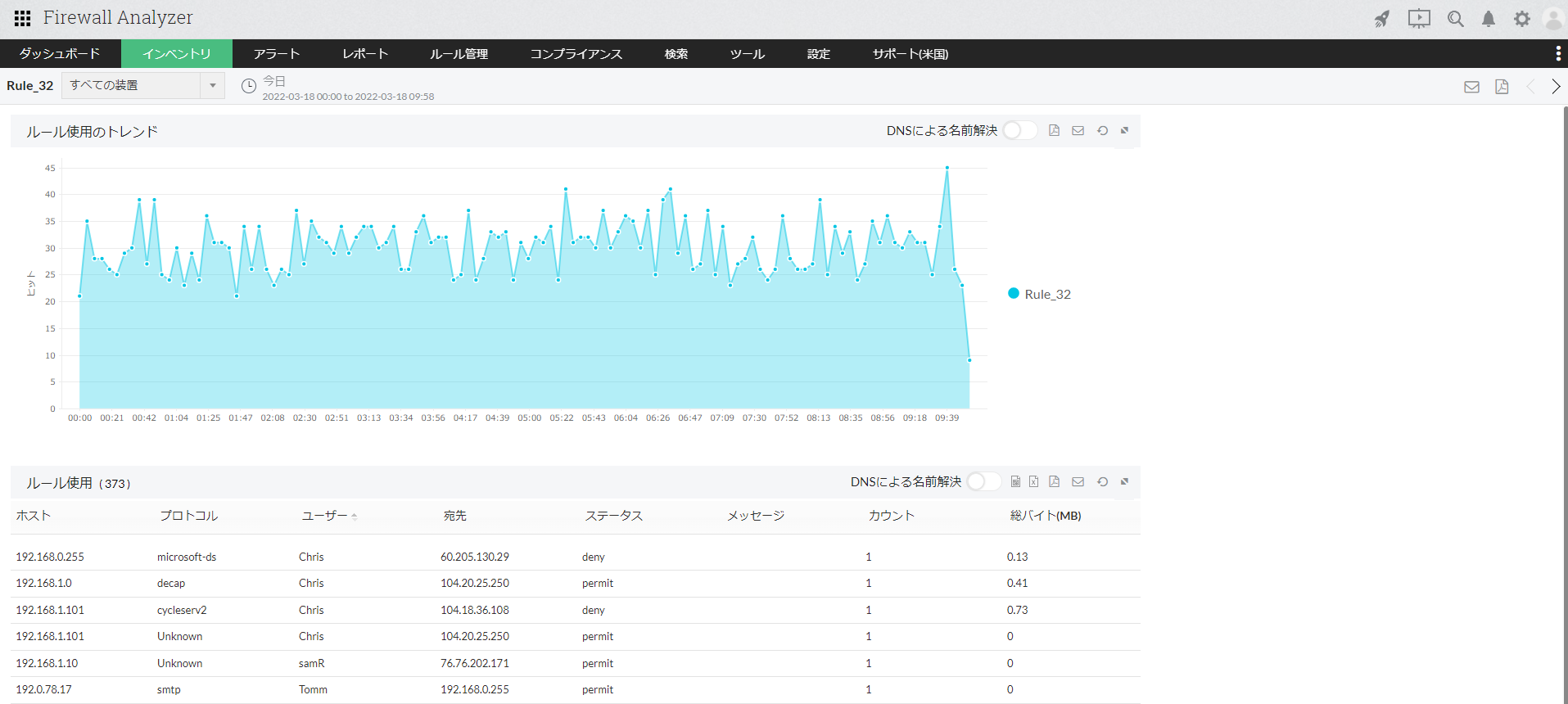1568x704 pixels.
Task: Open the alerts bell notification icon
Action: pos(1489,19)
